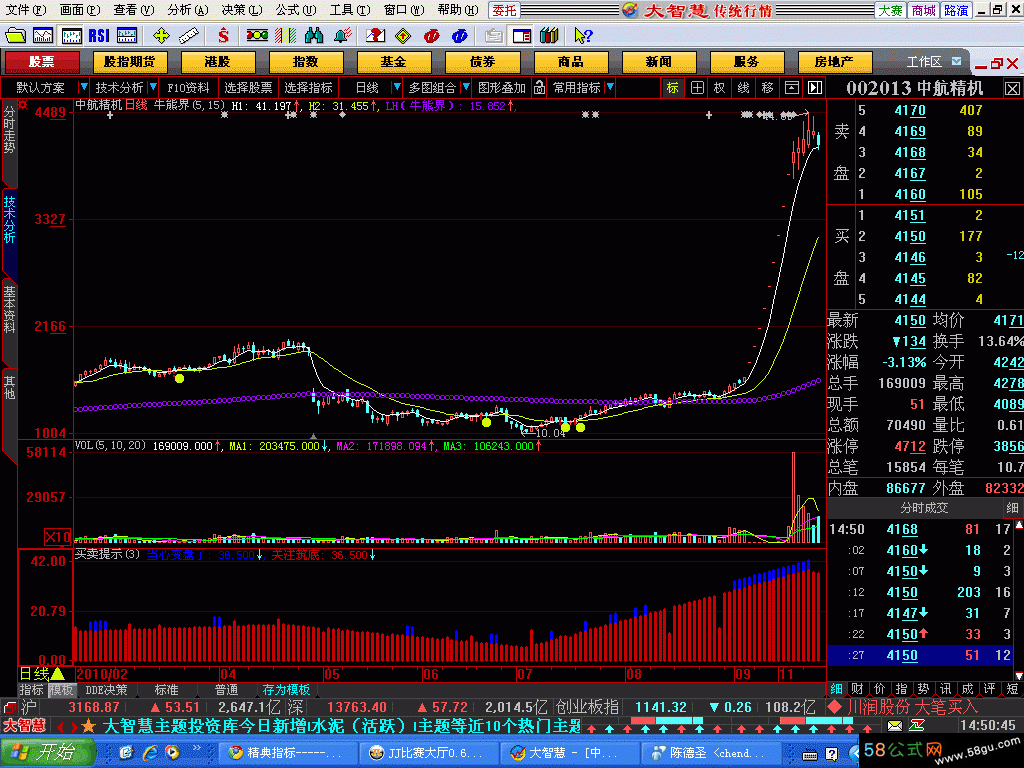Screen dimensions: 1024x768
Task: Switch to 财 tab in bottom-right panel
Action: coord(857,689)
